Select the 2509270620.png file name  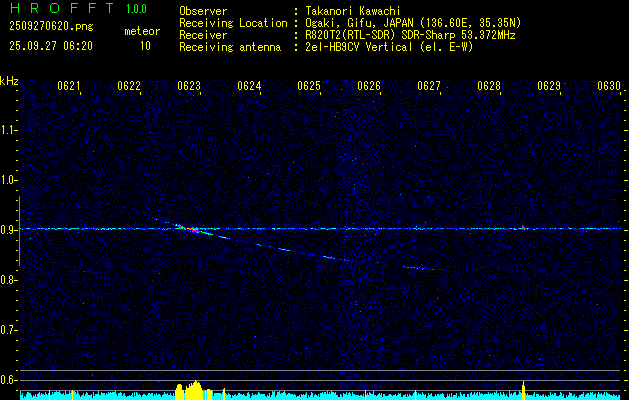coord(46,27)
